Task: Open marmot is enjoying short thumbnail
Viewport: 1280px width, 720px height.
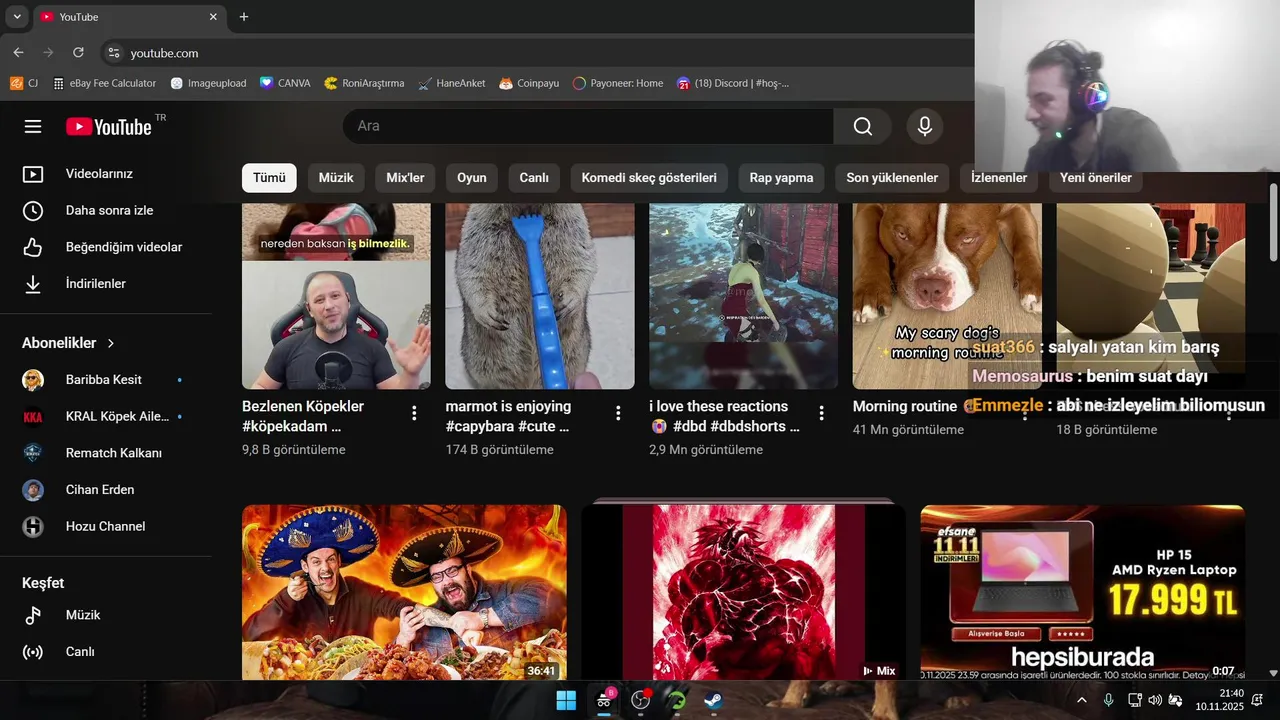Action: click(x=540, y=296)
